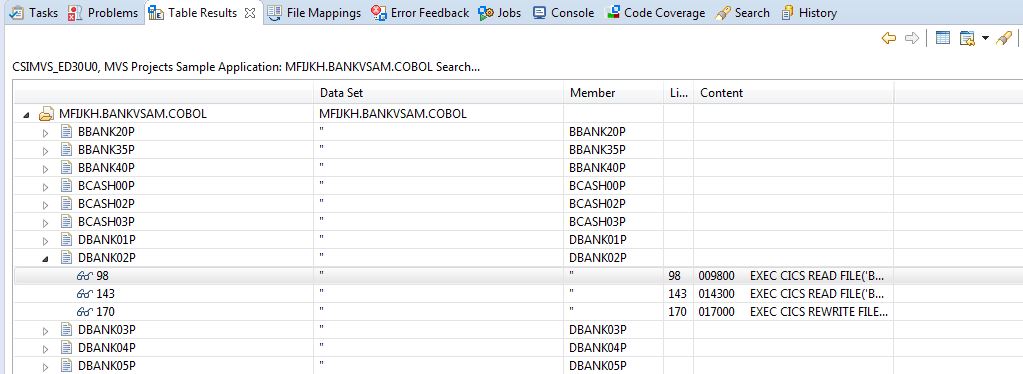This screenshot has height=374, width=1023.
Task: Sort by the Data Set column header
Action: [x=438, y=93]
